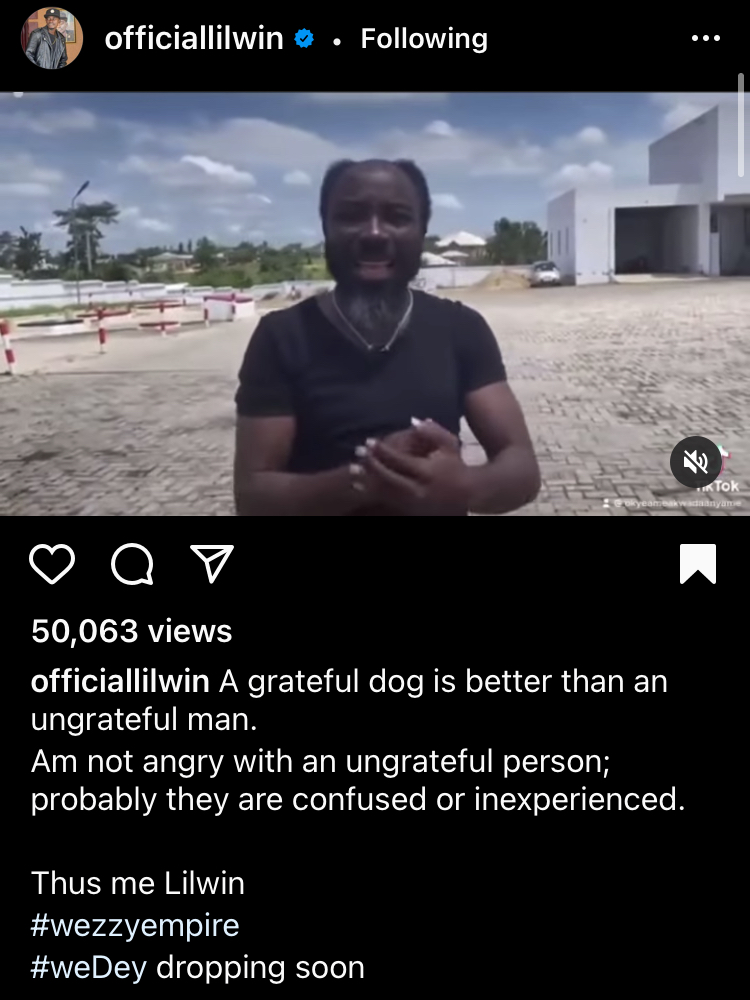Open comments via speech bubble icon

tap(132, 564)
